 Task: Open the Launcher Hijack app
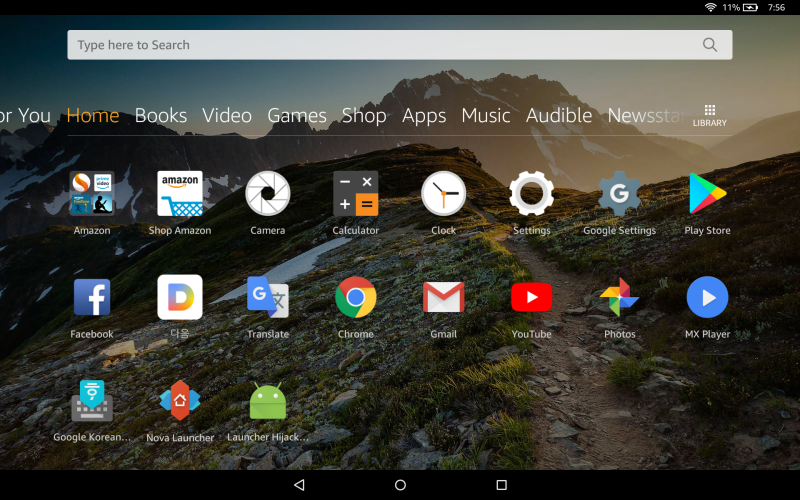point(268,401)
